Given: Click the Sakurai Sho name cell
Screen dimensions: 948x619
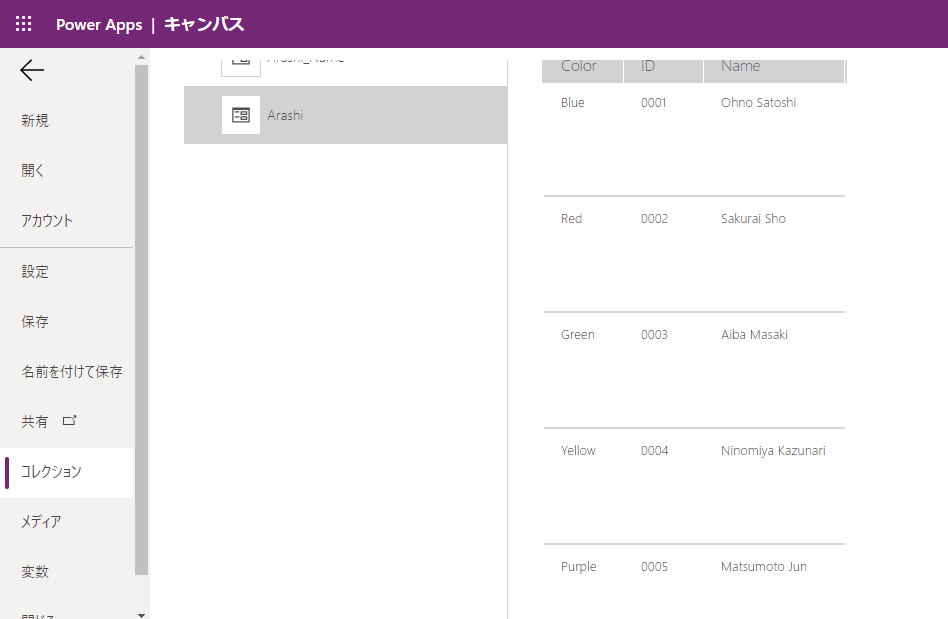Looking at the screenshot, I should [753, 219].
